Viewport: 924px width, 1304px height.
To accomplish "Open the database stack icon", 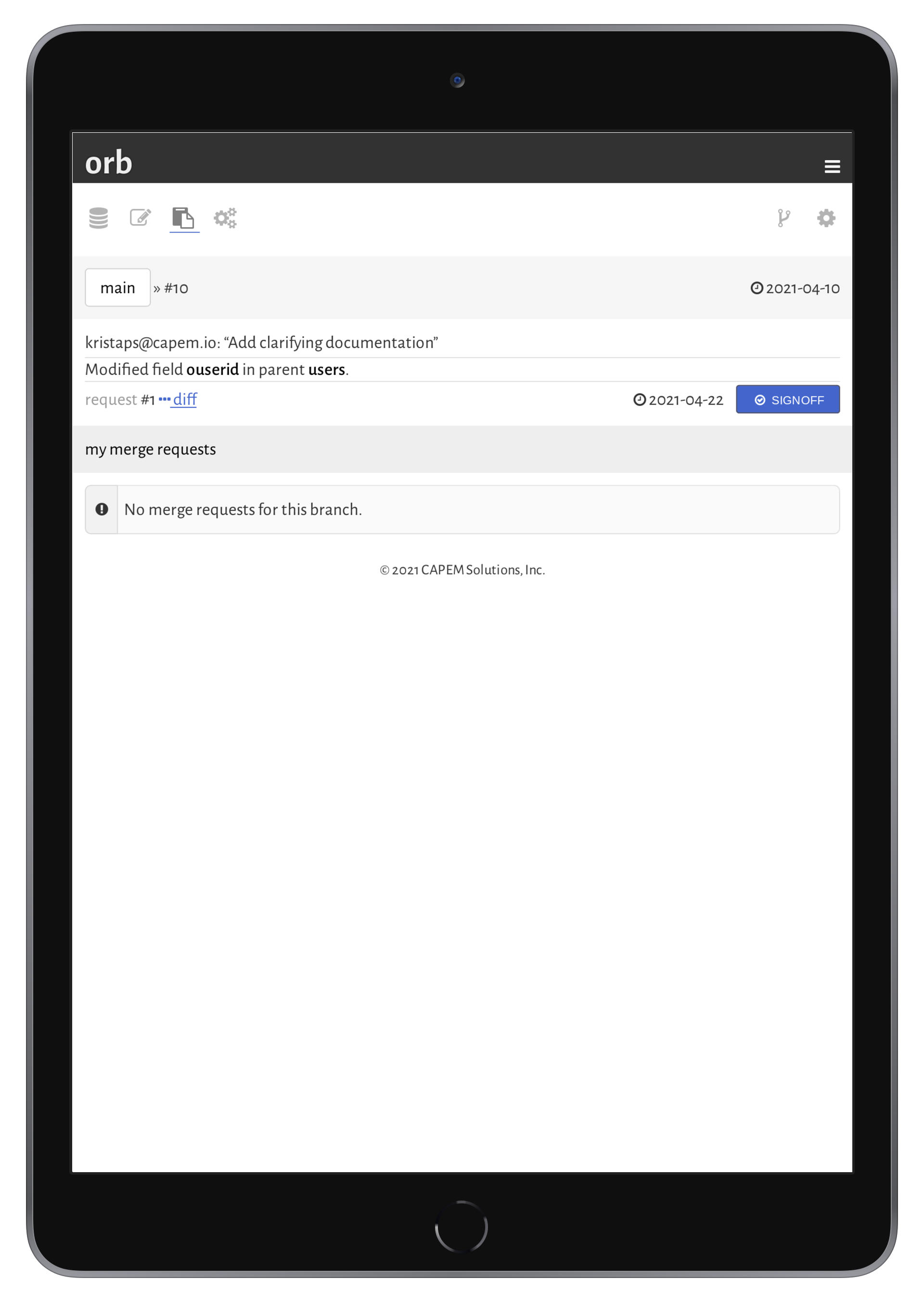I will [99, 218].
